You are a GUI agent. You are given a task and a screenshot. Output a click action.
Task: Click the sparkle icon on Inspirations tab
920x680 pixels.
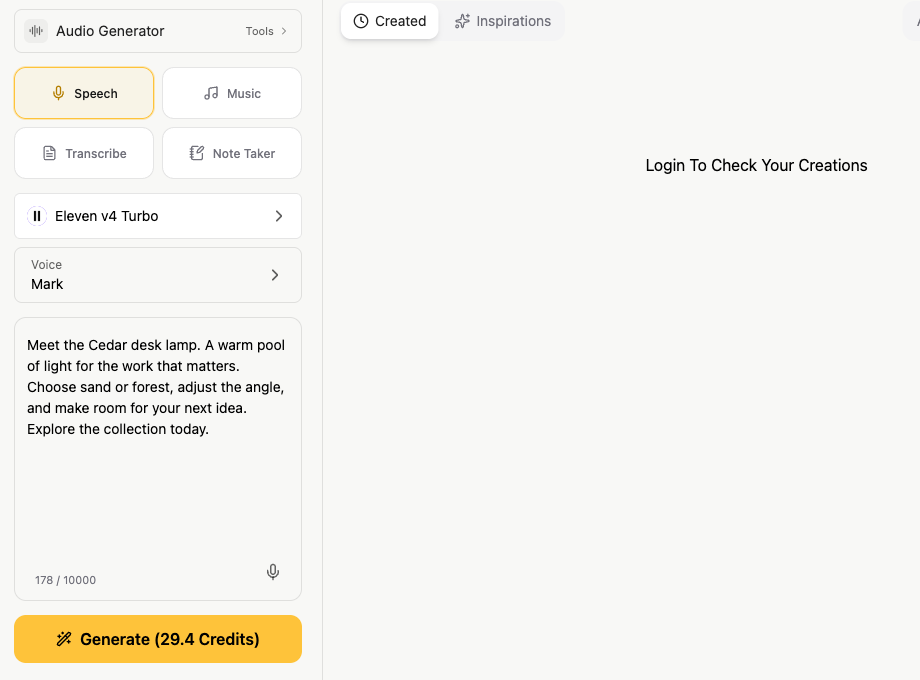pyautogui.click(x=462, y=21)
